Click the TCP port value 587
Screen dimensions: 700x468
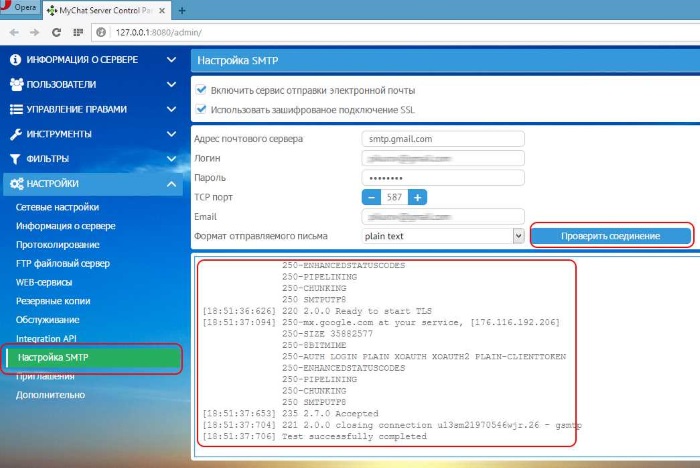(394, 197)
